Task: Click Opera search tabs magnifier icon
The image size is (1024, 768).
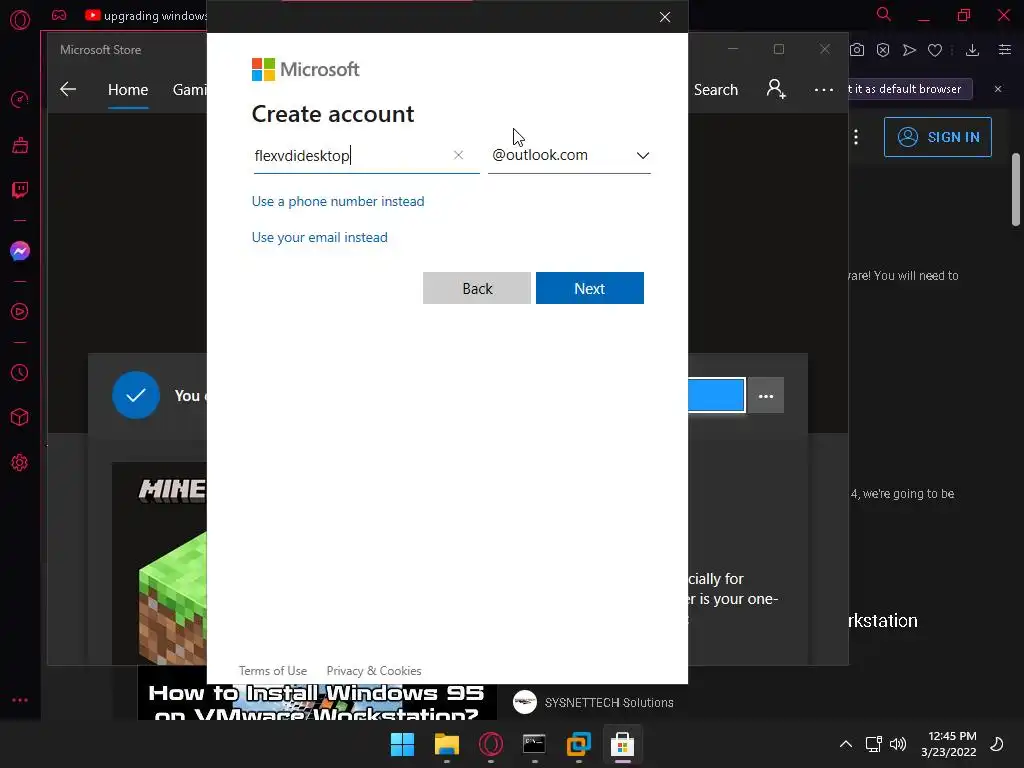Action: pyautogui.click(x=884, y=14)
